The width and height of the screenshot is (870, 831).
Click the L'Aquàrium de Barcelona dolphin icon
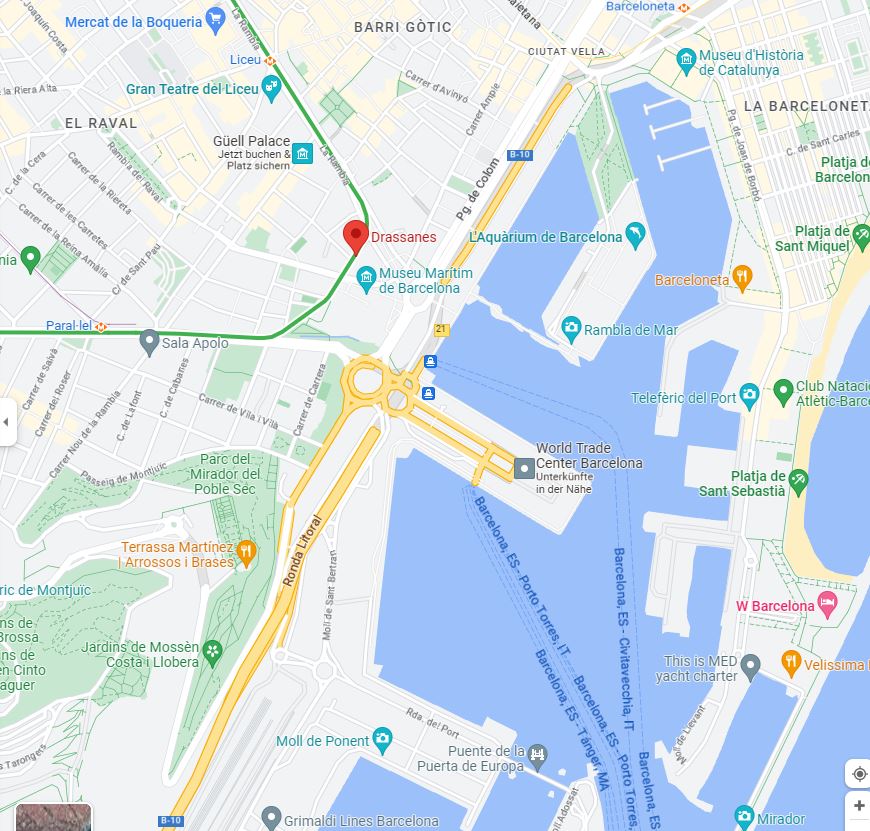click(635, 236)
